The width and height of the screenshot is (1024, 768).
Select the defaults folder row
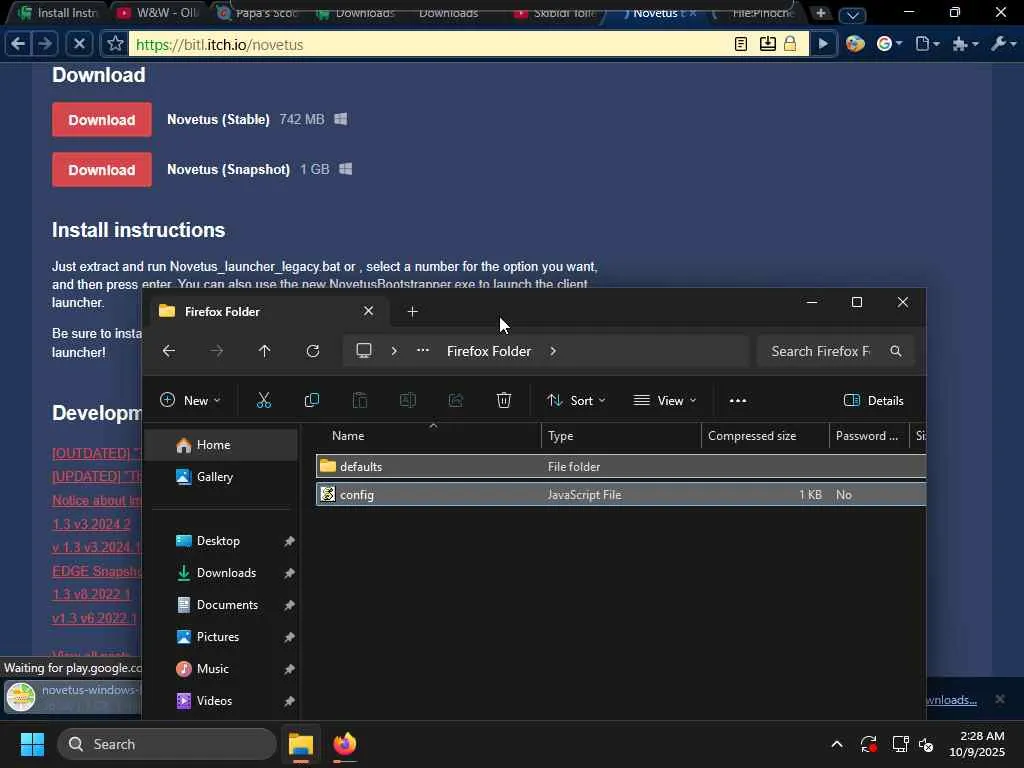click(x=621, y=466)
